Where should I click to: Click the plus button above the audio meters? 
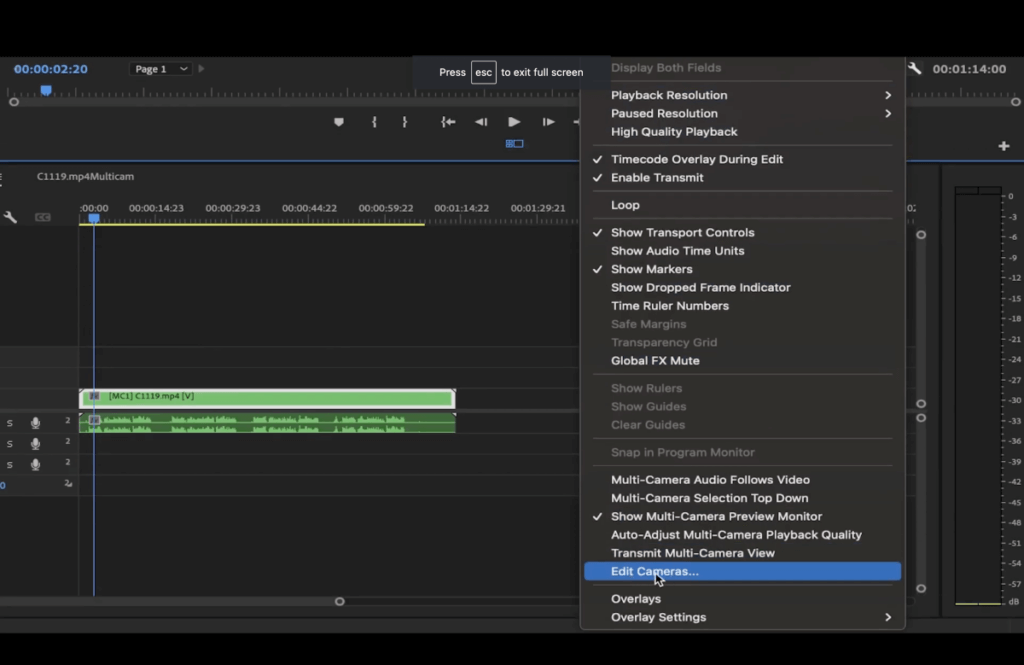(1004, 145)
